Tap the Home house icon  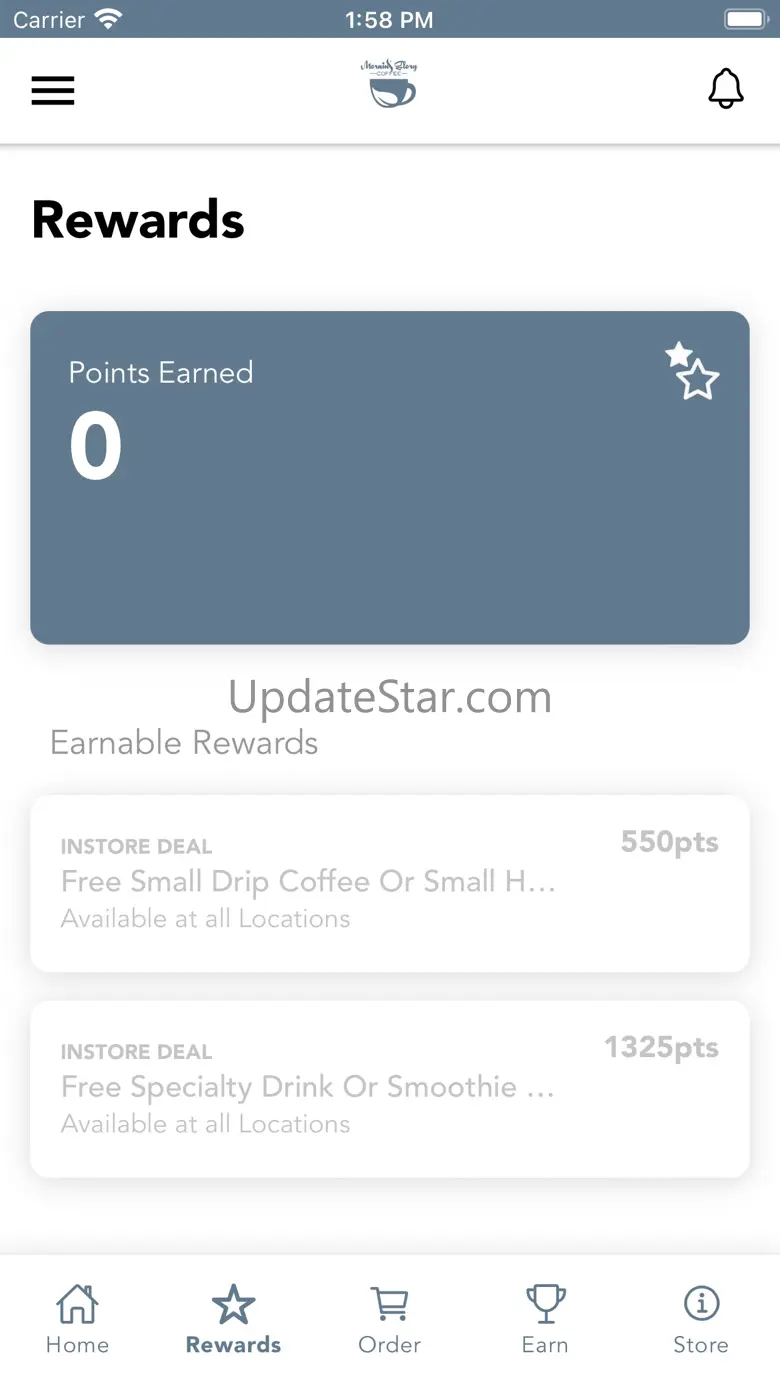coord(77,1304)
